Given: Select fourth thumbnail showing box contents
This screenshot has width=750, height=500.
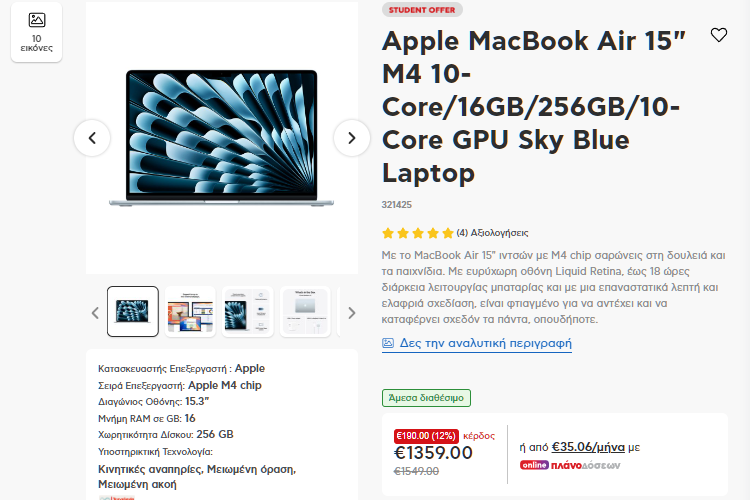Looking at the screenshot, I should [305, 311].
